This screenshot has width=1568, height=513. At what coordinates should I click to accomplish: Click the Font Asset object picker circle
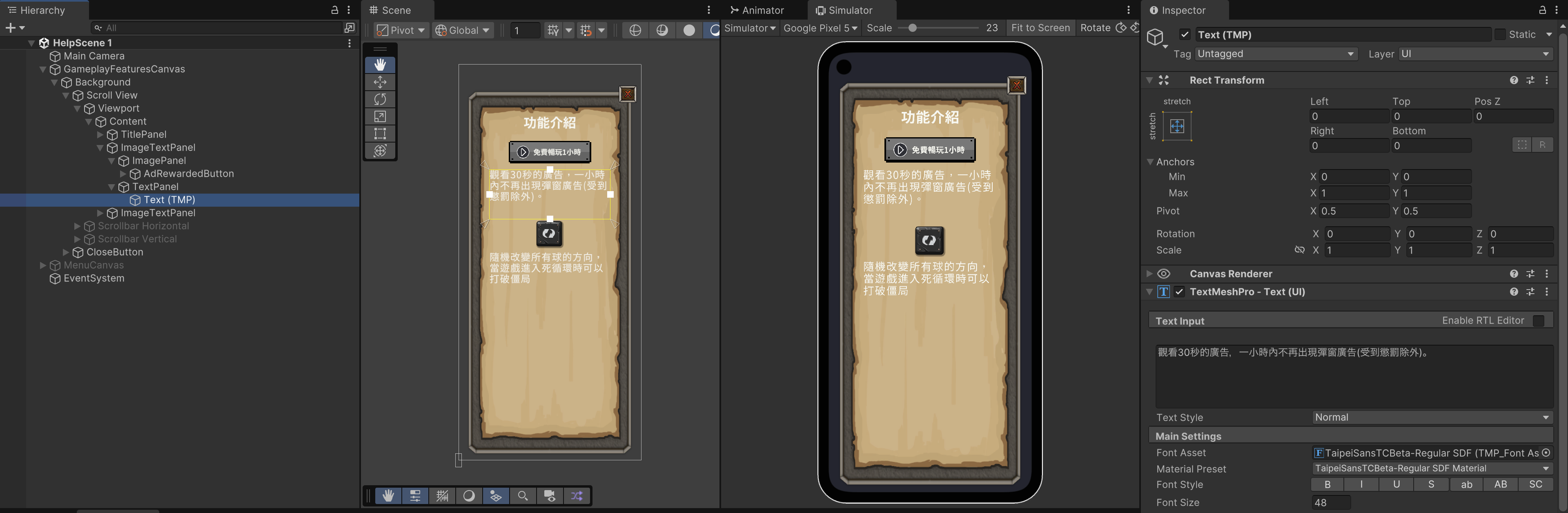point(1546,453)
